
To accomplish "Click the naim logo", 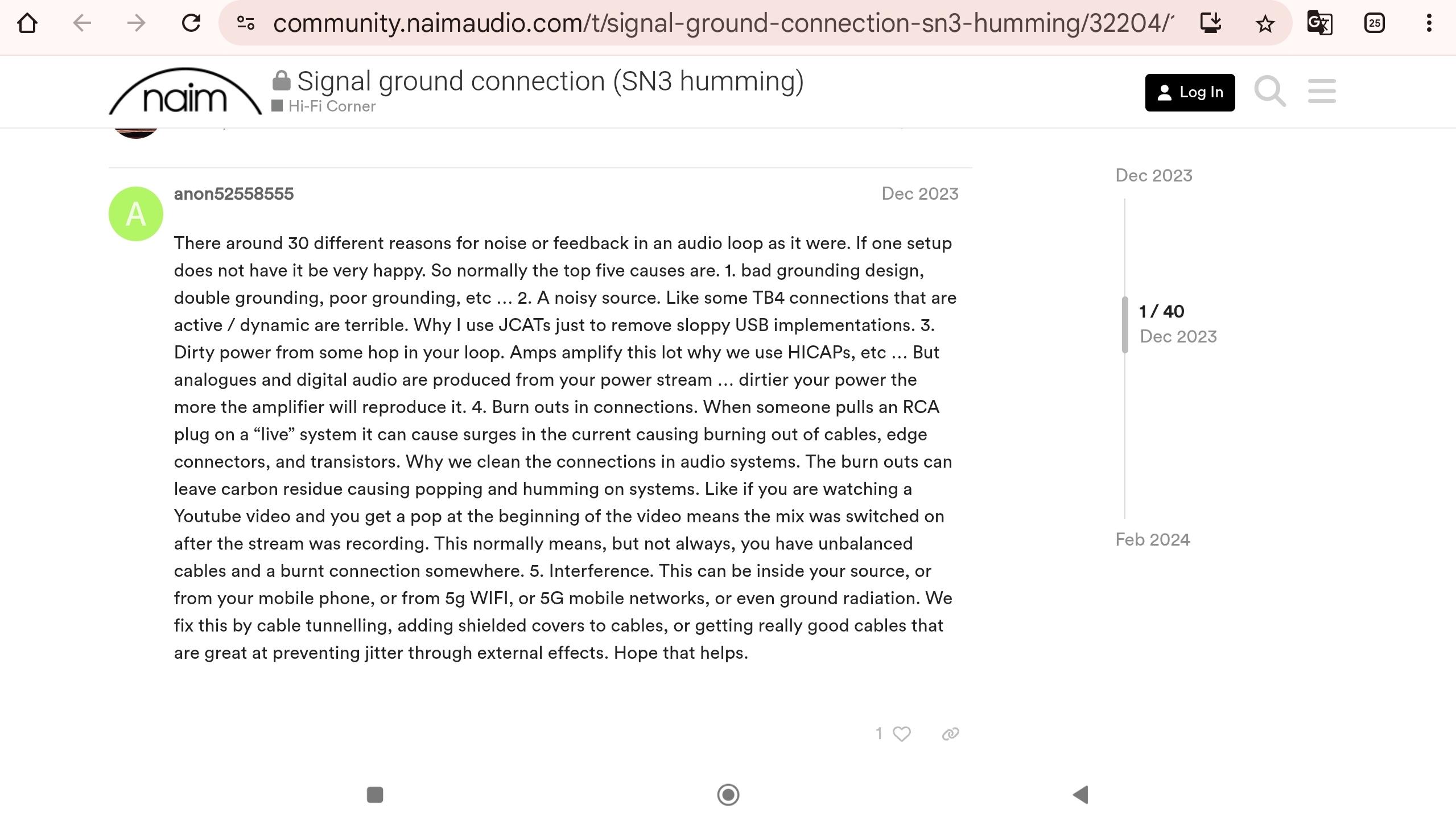I will click(185, 93).
